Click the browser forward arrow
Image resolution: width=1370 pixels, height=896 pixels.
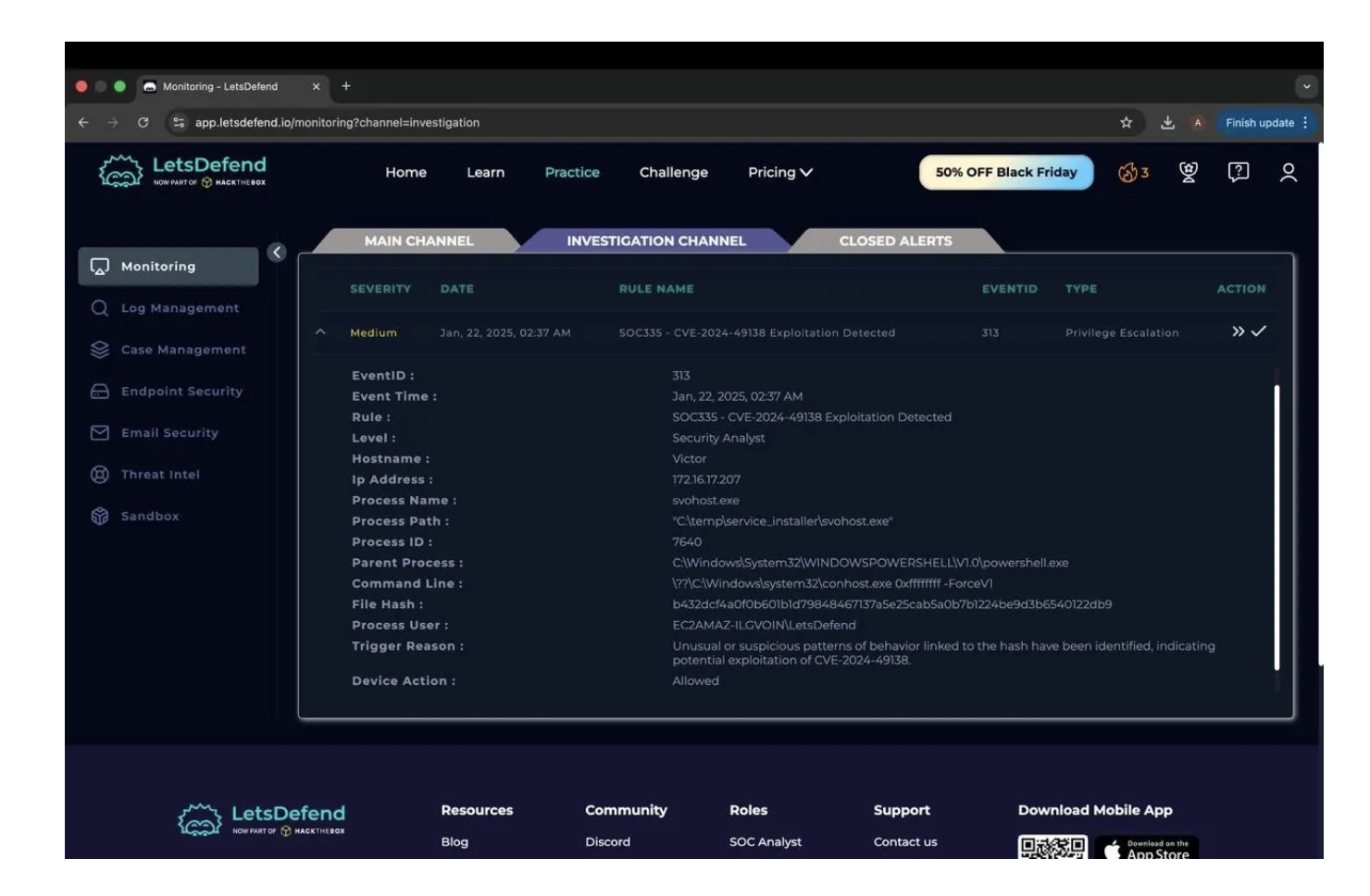[113, 122]
